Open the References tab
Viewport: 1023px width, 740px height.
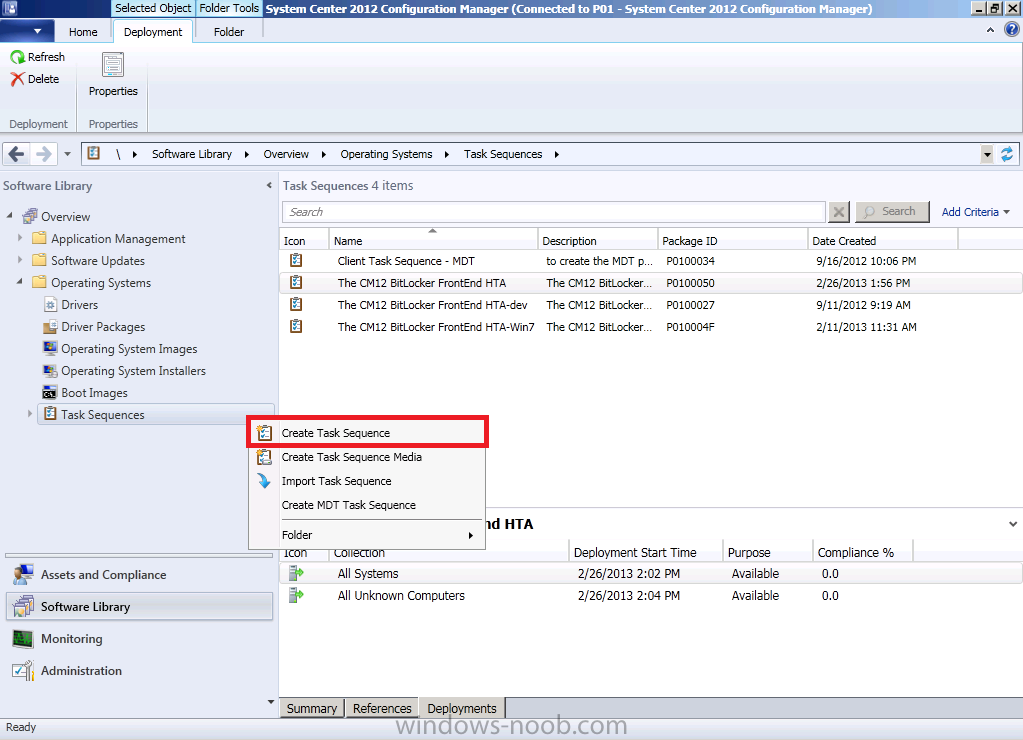382,709
